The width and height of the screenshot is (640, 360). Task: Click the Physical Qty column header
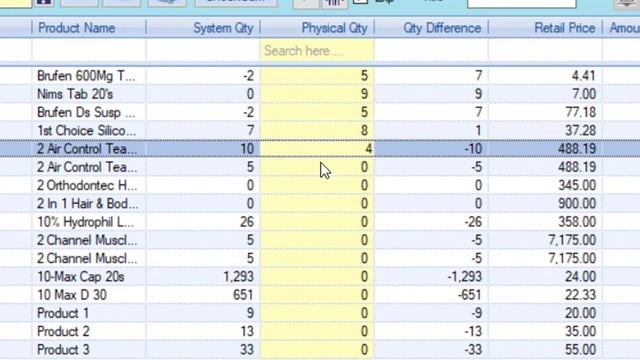pyautogui.click(x=317, y=28)
